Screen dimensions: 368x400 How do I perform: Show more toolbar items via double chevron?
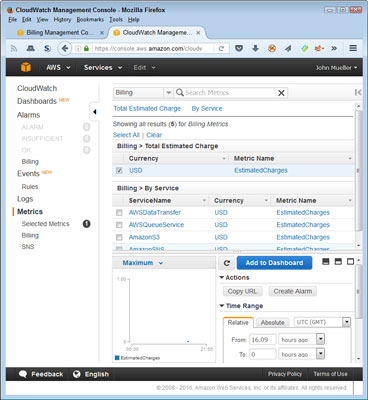coord(334,48)
